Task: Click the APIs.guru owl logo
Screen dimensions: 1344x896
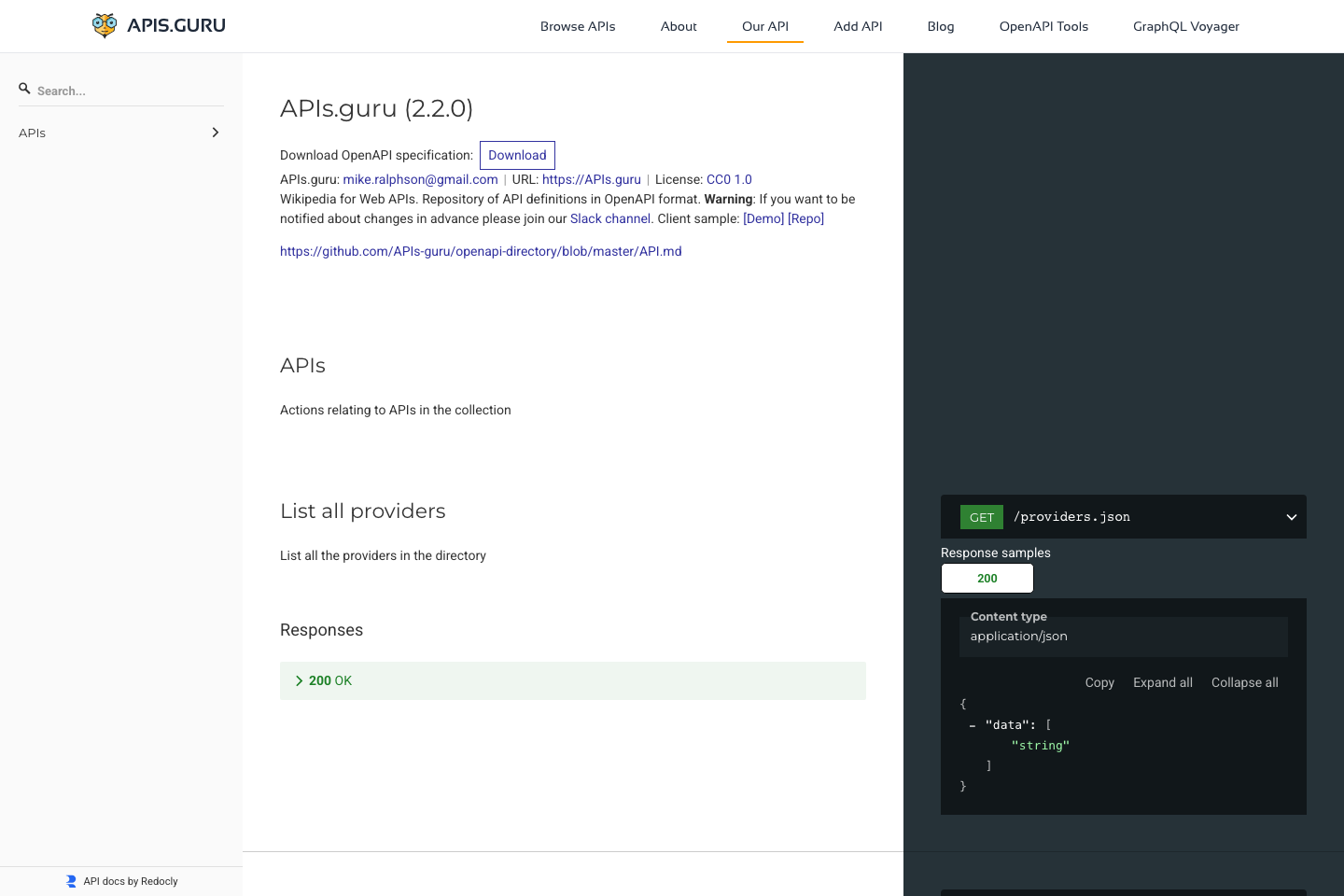Action: click(105, 25)
